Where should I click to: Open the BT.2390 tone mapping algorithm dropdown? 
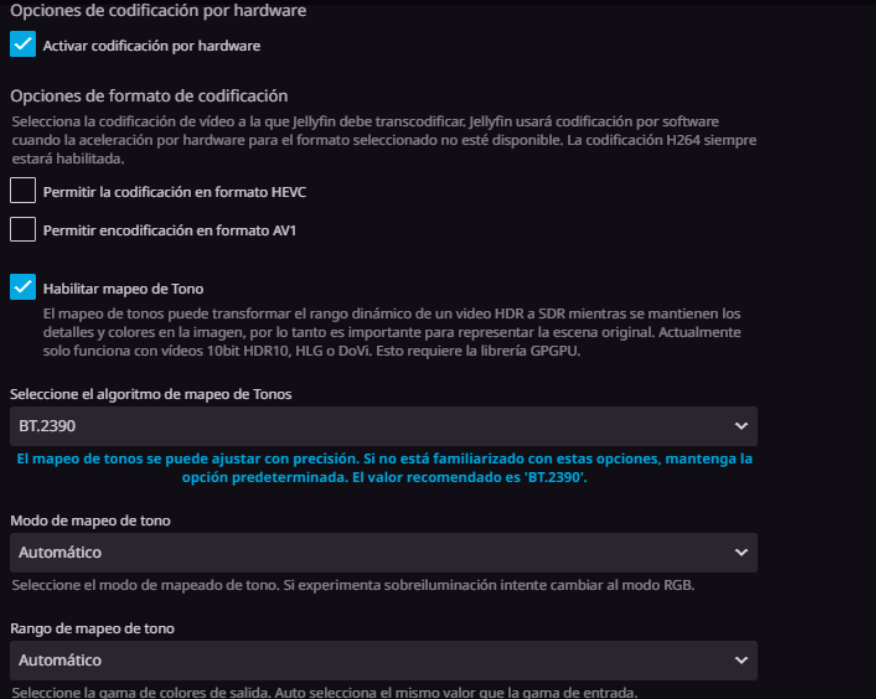coord(383,426)
